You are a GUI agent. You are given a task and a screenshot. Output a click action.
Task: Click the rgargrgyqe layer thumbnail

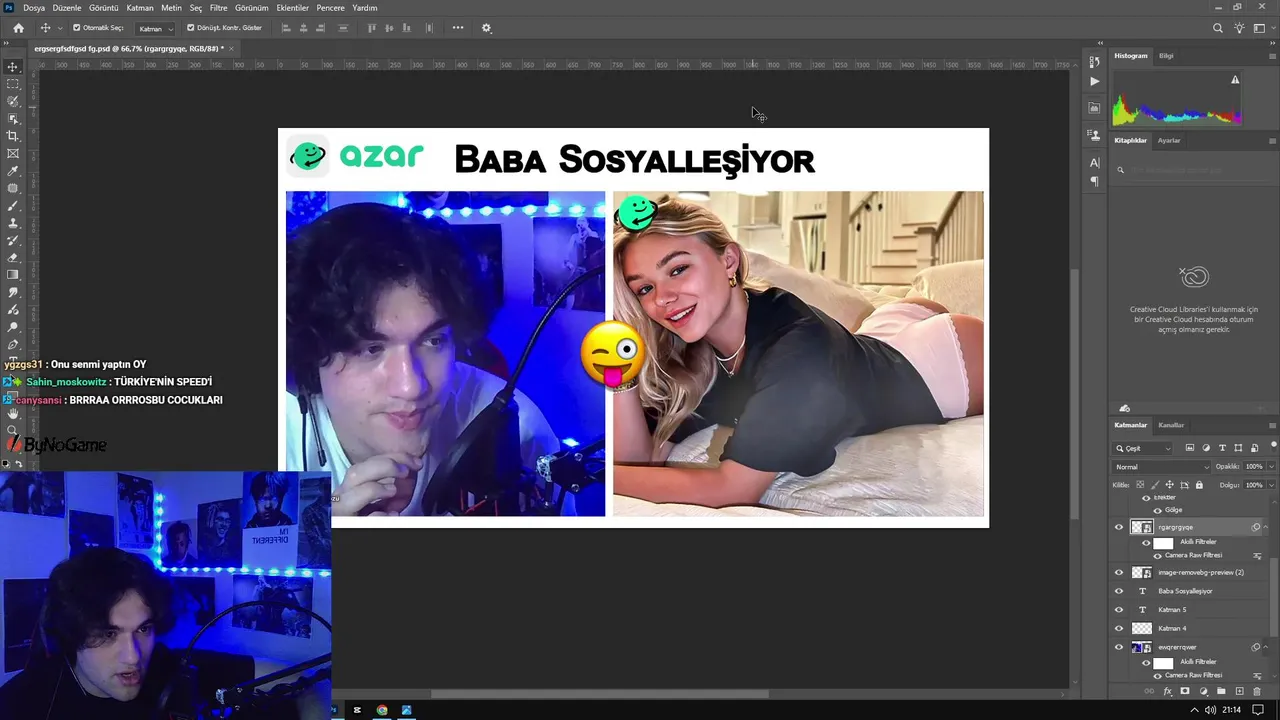1141,527
